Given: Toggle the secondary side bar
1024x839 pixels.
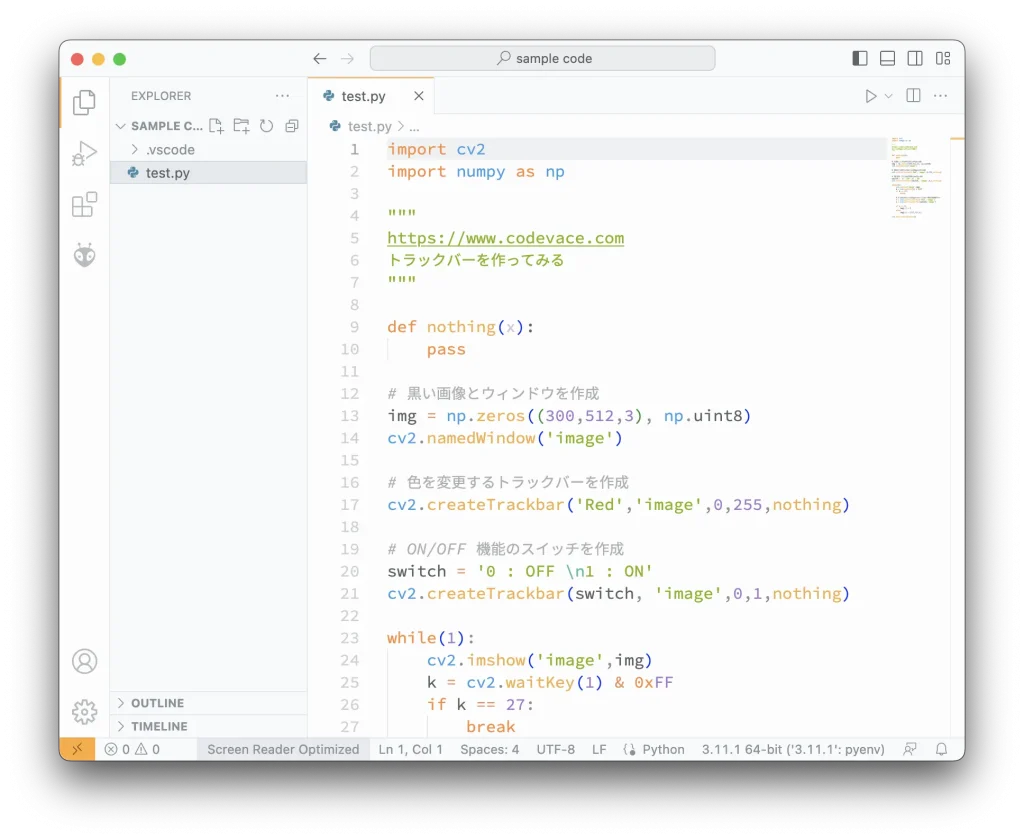Looking at the screenshot, I should (x=914, y=58).
